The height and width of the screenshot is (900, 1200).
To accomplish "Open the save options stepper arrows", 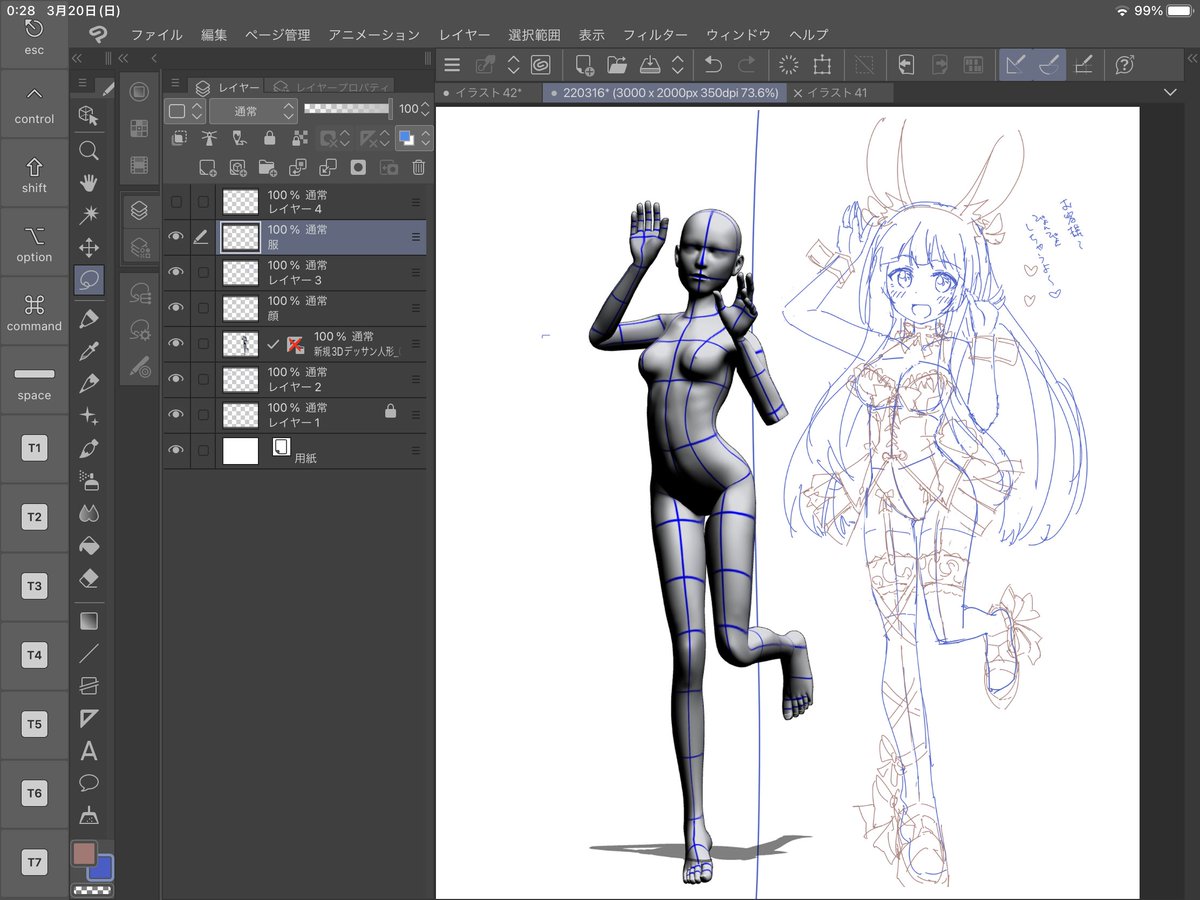I will click(677, 65).
